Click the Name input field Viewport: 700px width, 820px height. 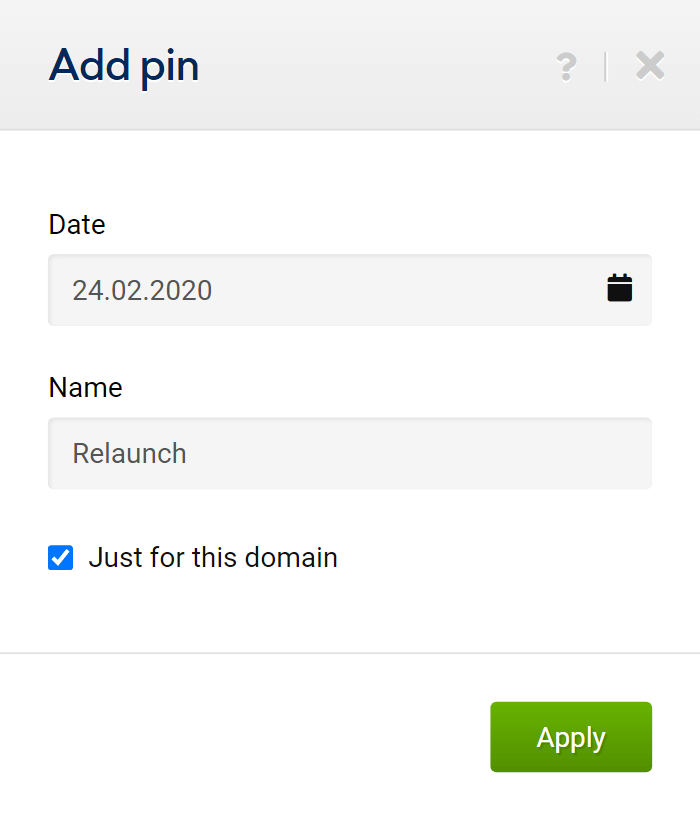click(350, 453)
